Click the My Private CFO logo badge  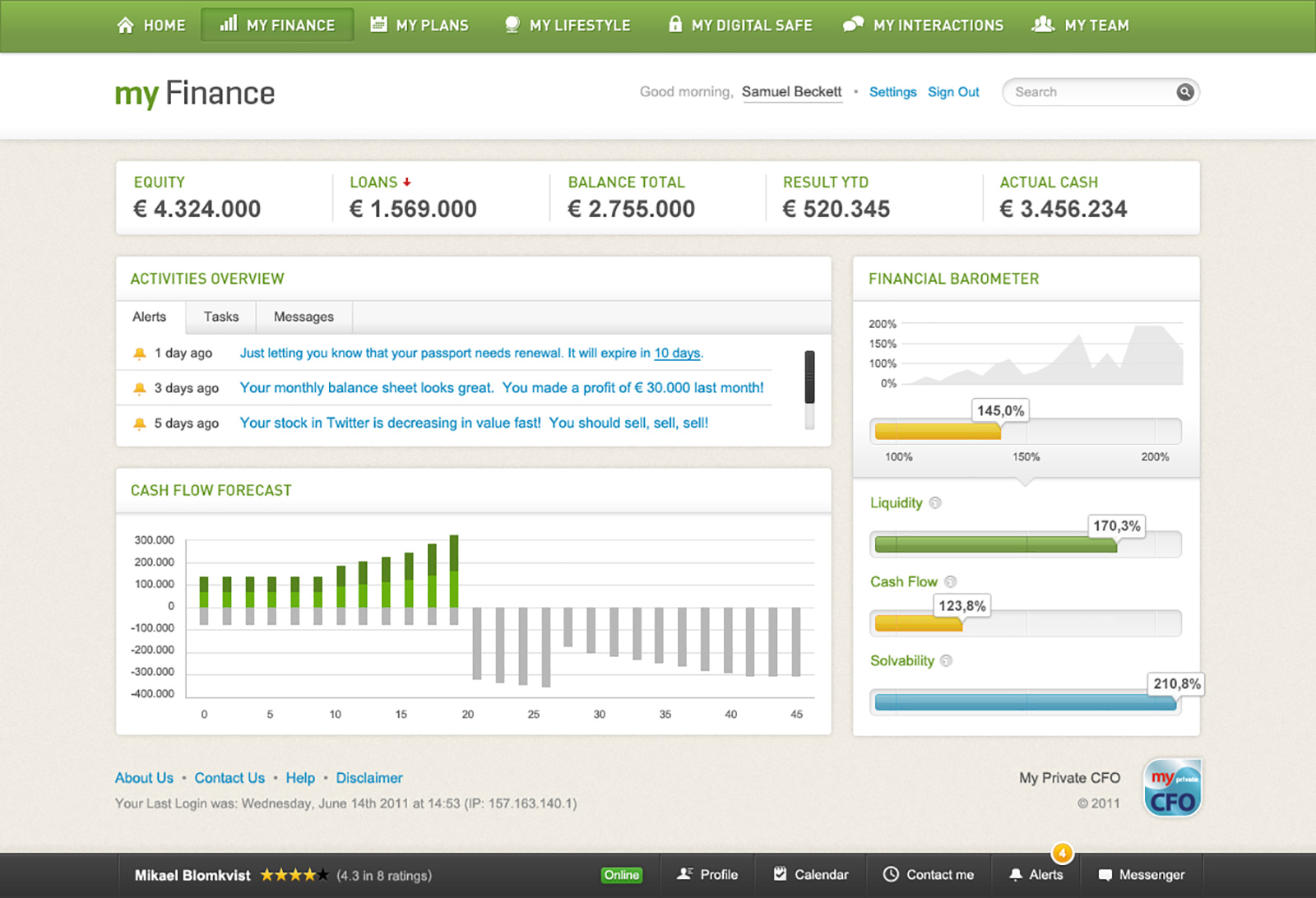1173,788
